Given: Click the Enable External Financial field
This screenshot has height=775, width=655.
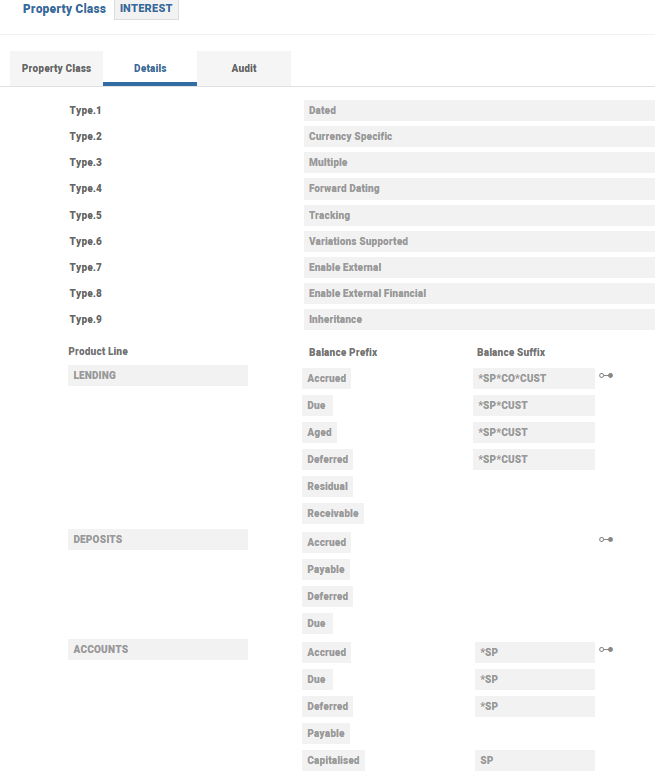Looking at the screenshot, I should pos(478,294).
